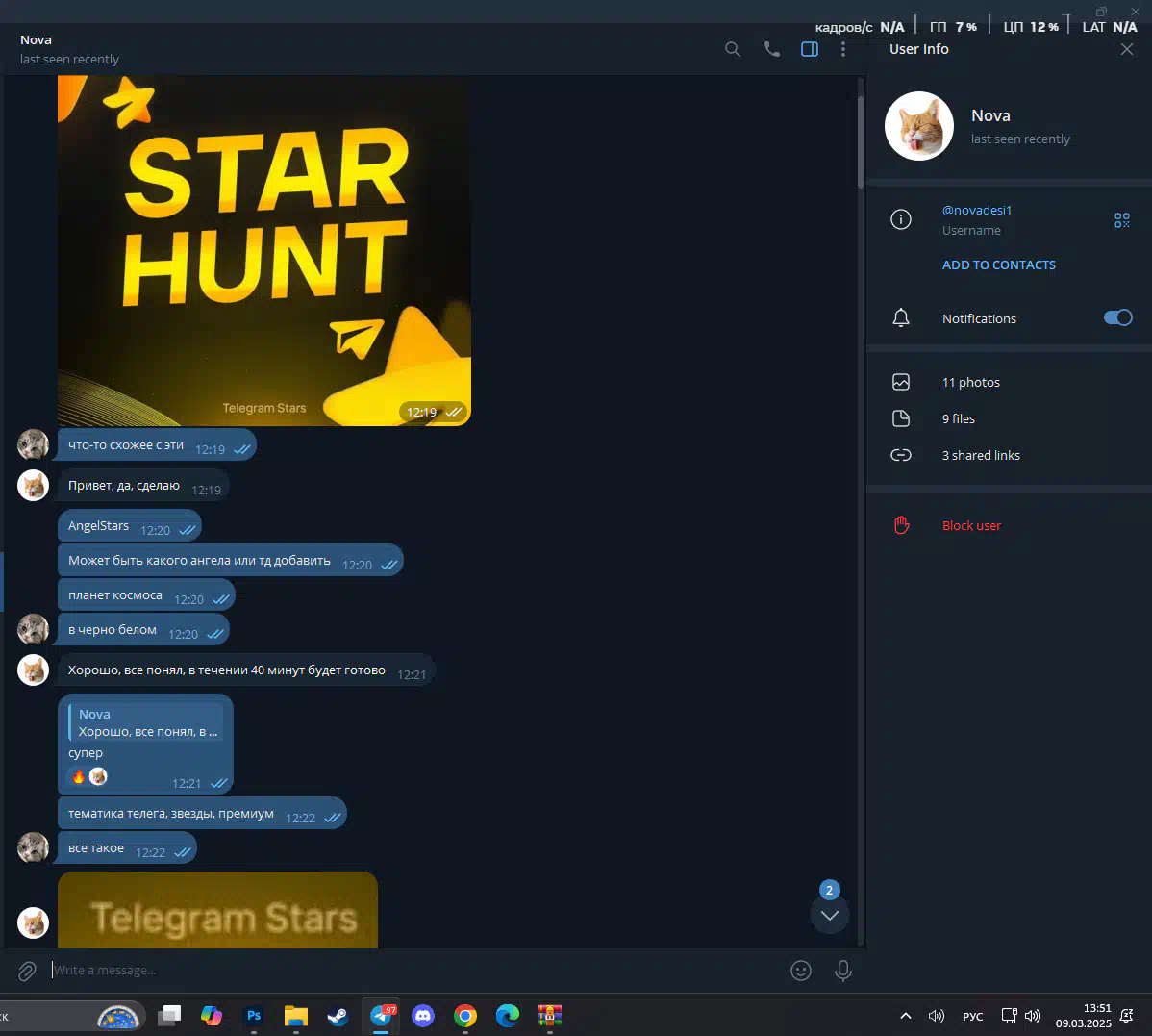Toggle the right-side info panel icon
This screenshot has width=1152, height=1036.
[810, 49]
